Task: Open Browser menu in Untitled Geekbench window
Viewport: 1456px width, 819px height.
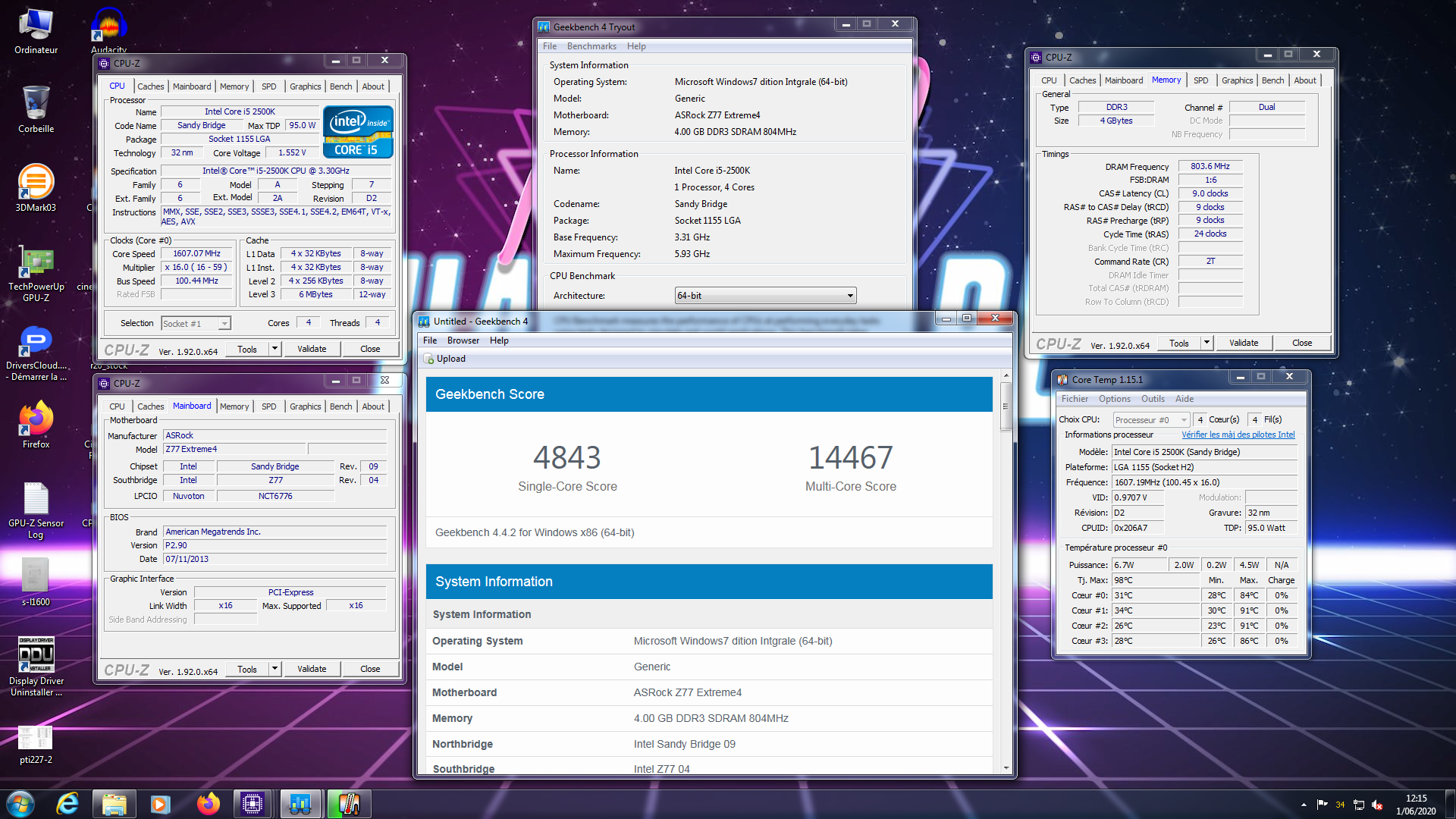Action: tap(463, 340)
